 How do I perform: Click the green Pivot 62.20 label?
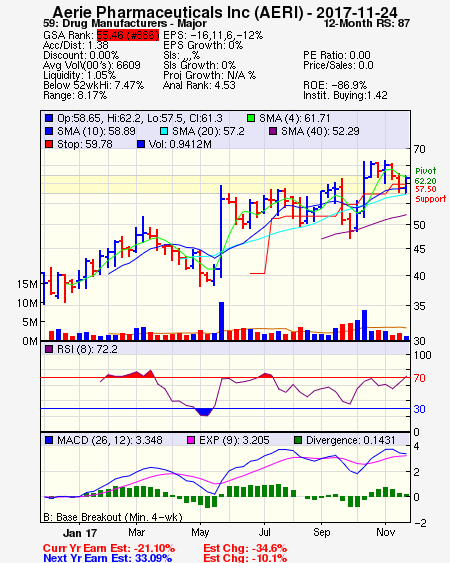click(425, 176)
